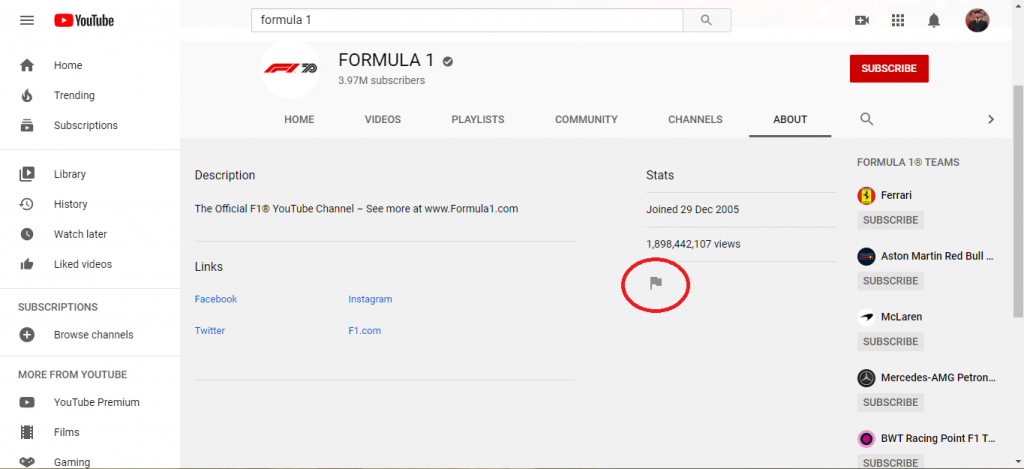Expand channel tabs with right chevron

coord(991,120)
